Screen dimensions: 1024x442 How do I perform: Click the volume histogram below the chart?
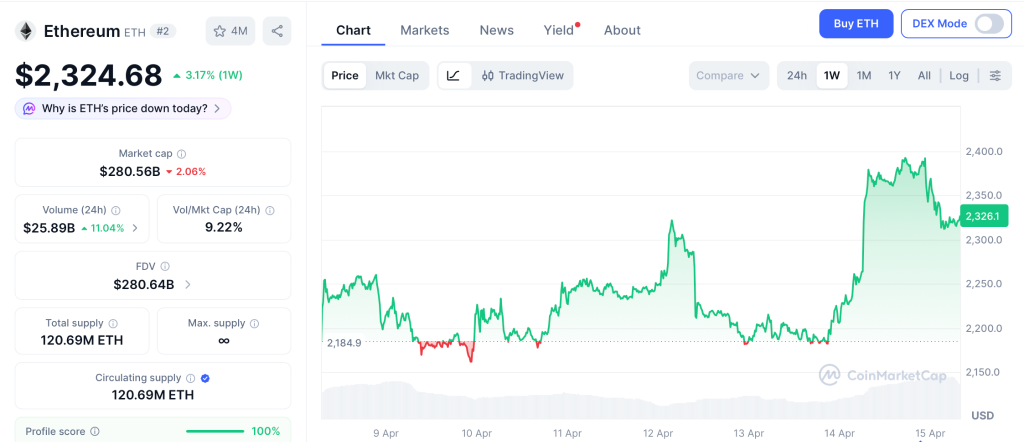pos(641,400)
